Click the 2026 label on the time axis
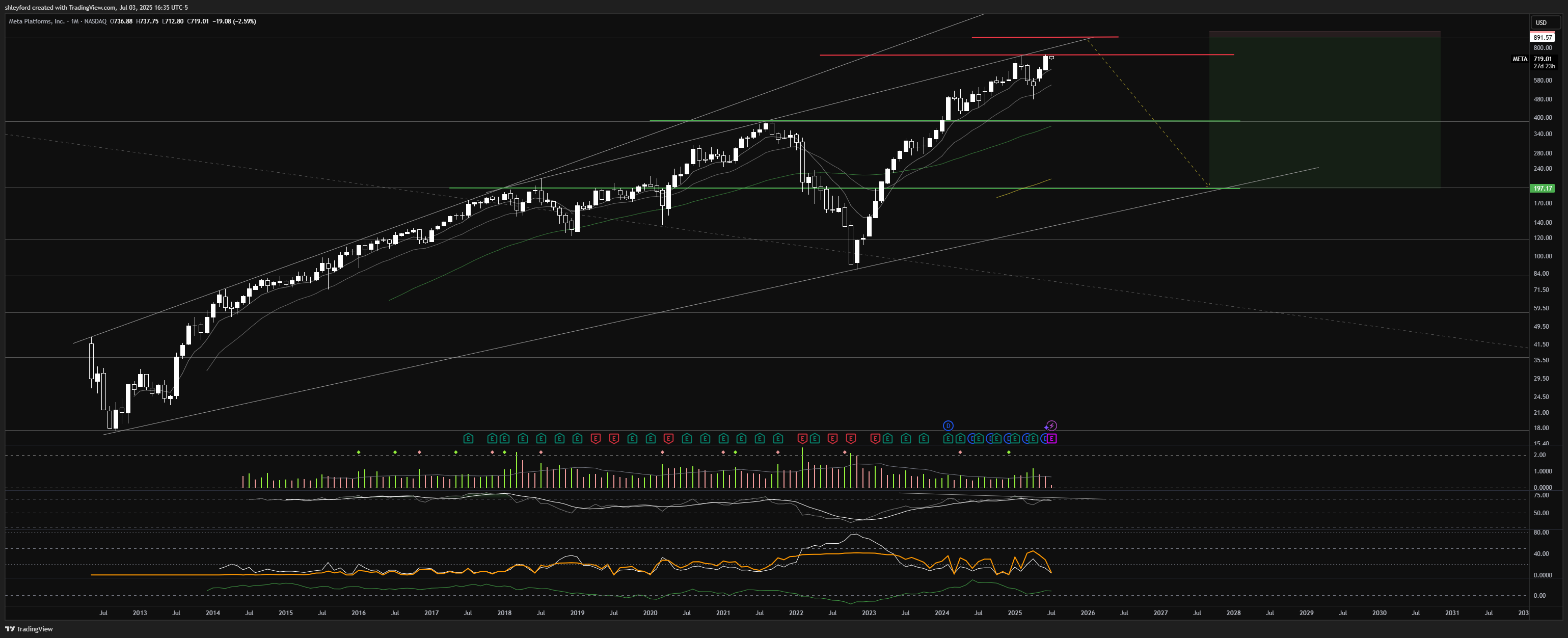Image resolution: width=1568 pixels, height=638 pixels. pos(1088,613)
